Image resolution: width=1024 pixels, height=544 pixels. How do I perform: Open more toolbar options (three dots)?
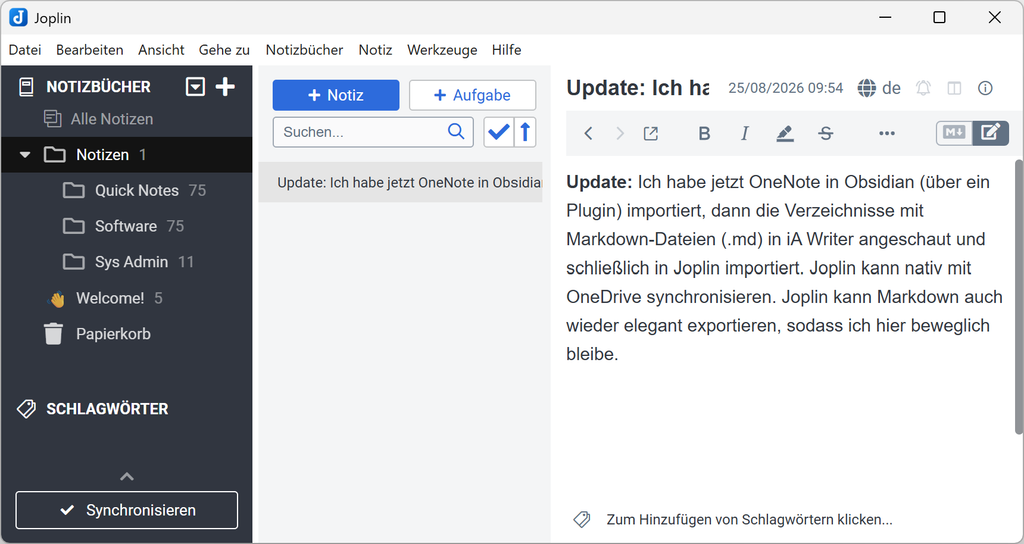pyautogui.click(x=887, y=133)
